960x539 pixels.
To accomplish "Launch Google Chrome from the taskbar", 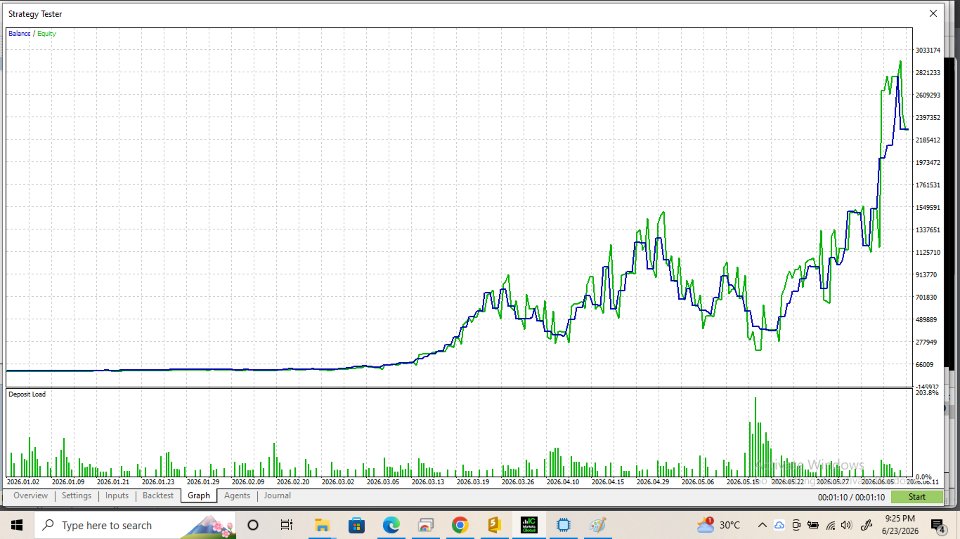I will click(460, 525).
